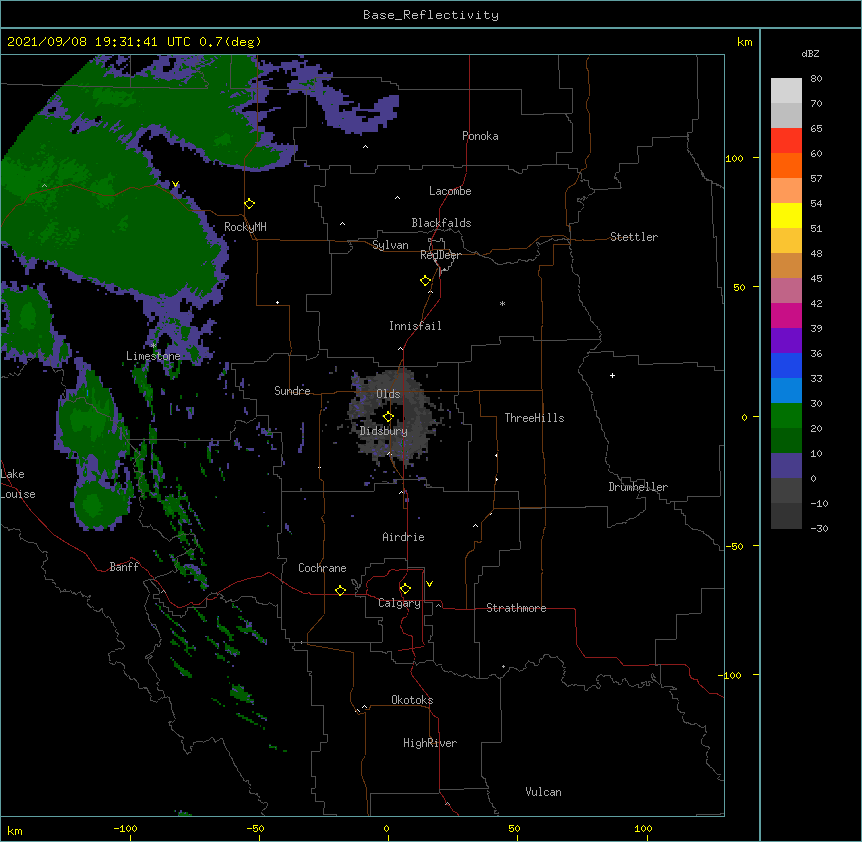Click the -100 tick on the bottom axis
The image size is (862, 842).
point(125,828)
